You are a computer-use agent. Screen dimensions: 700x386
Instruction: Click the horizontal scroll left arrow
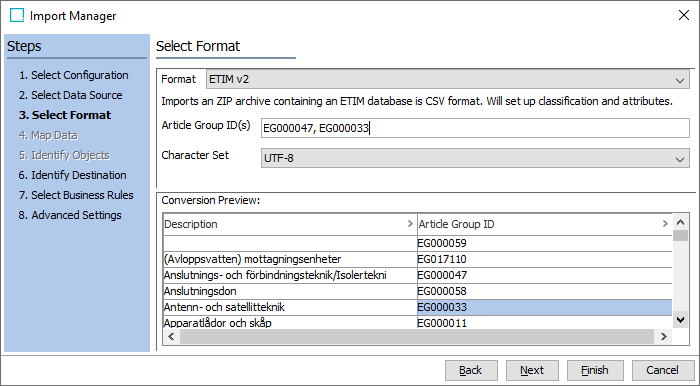click(x=171, y=336)
